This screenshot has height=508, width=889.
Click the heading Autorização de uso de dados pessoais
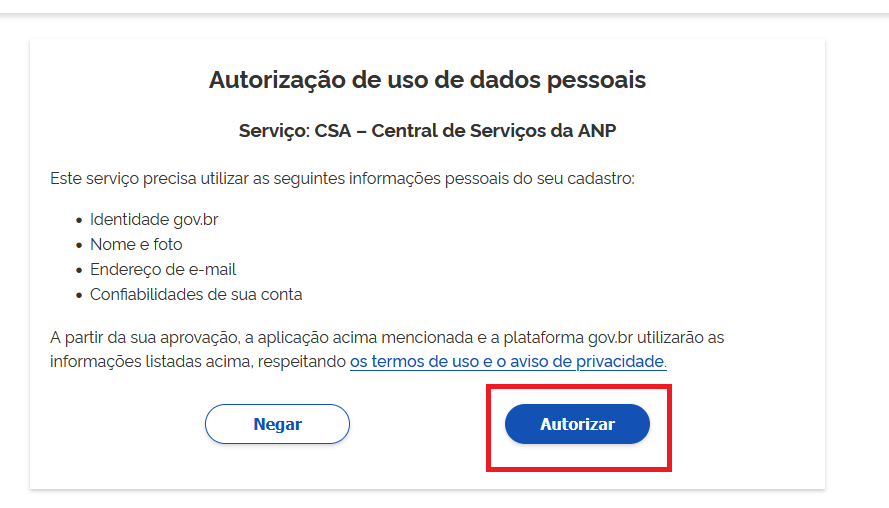pyautogui.click(x=427, y=80)
